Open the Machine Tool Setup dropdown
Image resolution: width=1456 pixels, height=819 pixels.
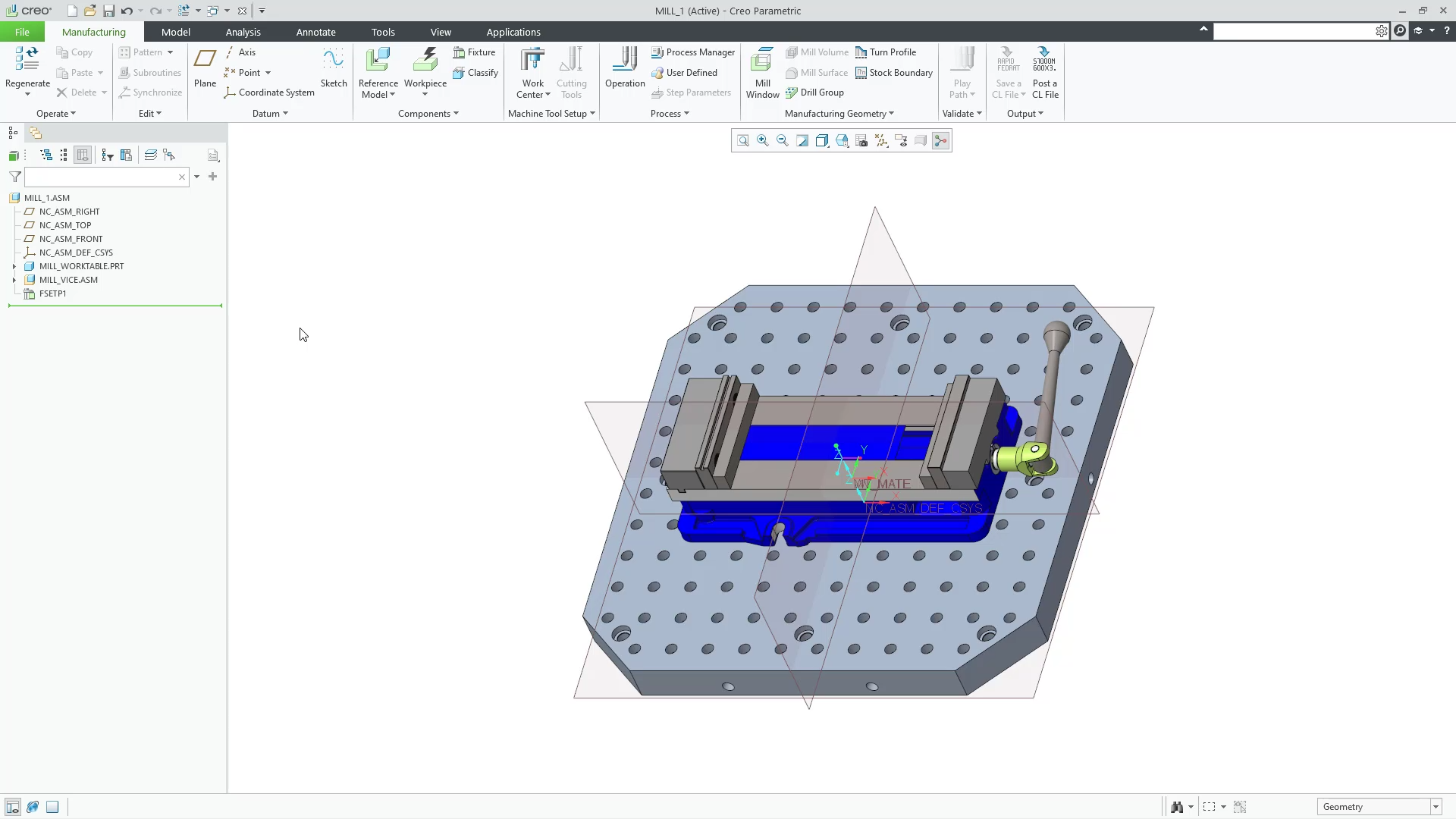[551, 114]
